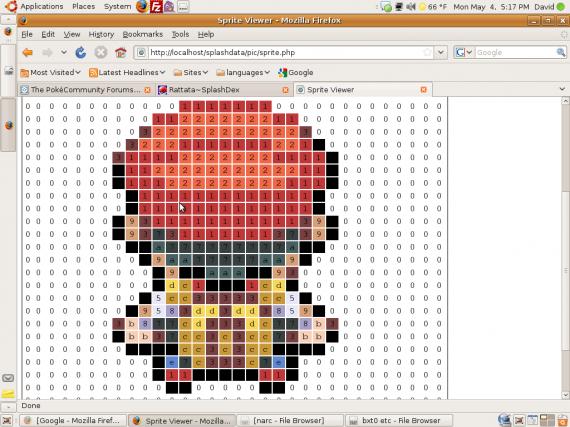This screenshot has height=427, width=570.
Task: Open the Applications menu in the panel
Action: 41,7
